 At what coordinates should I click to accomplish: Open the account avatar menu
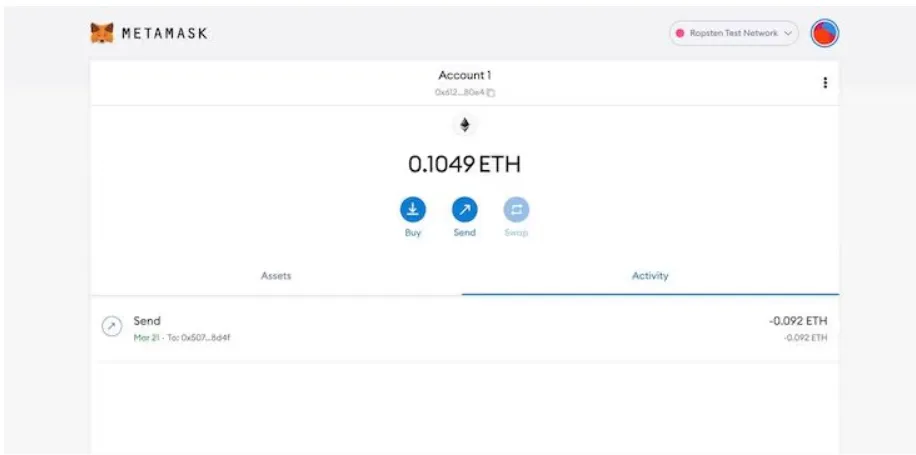click(824, 33)
